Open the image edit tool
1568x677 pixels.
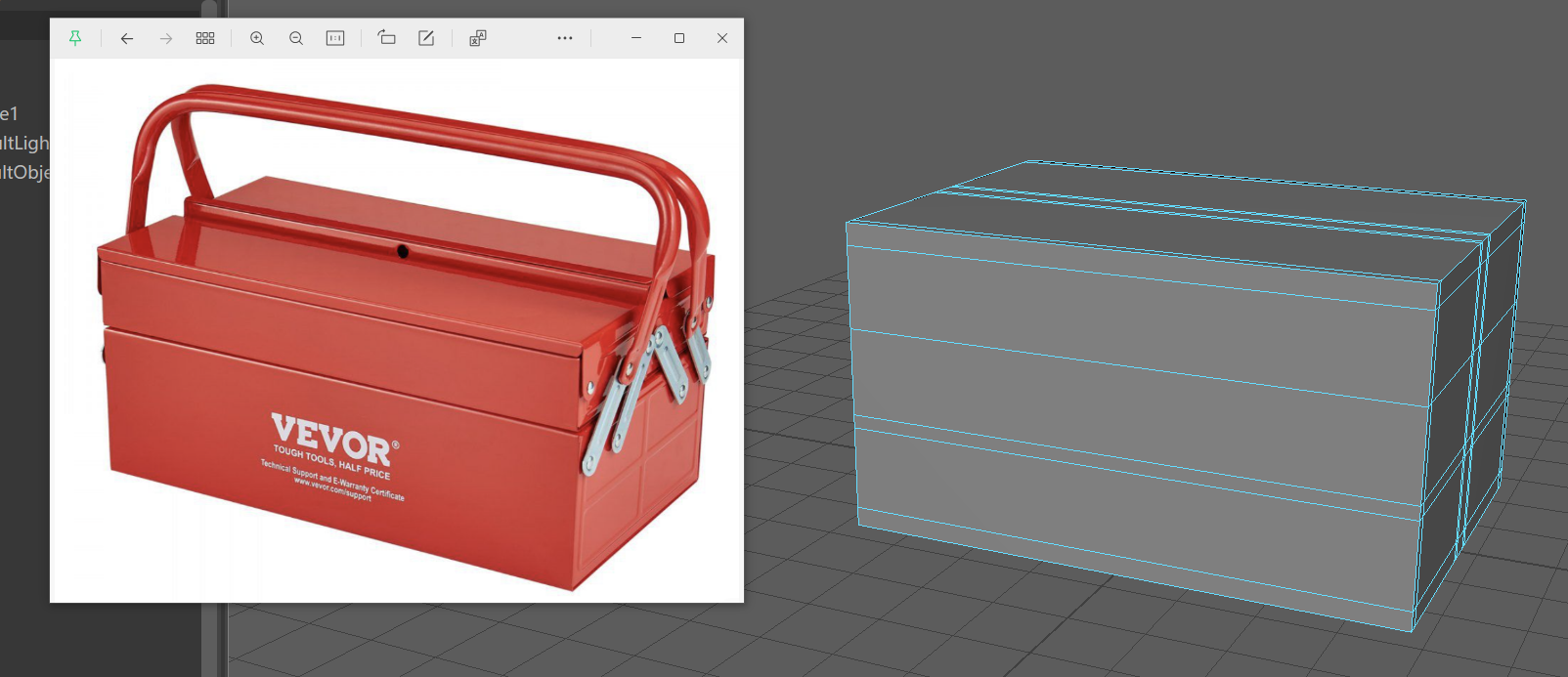(426, 38)
